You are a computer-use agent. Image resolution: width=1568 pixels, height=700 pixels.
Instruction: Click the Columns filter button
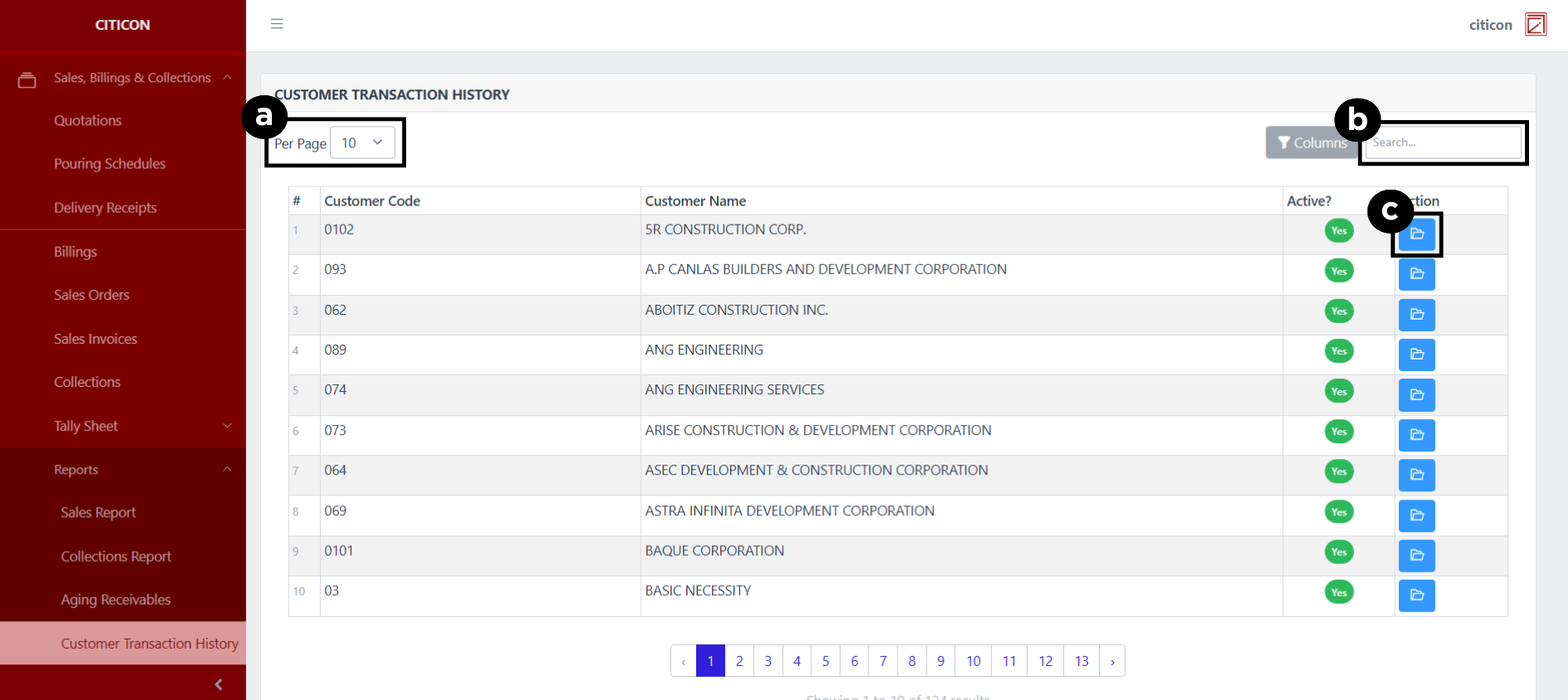[1312, 142]
